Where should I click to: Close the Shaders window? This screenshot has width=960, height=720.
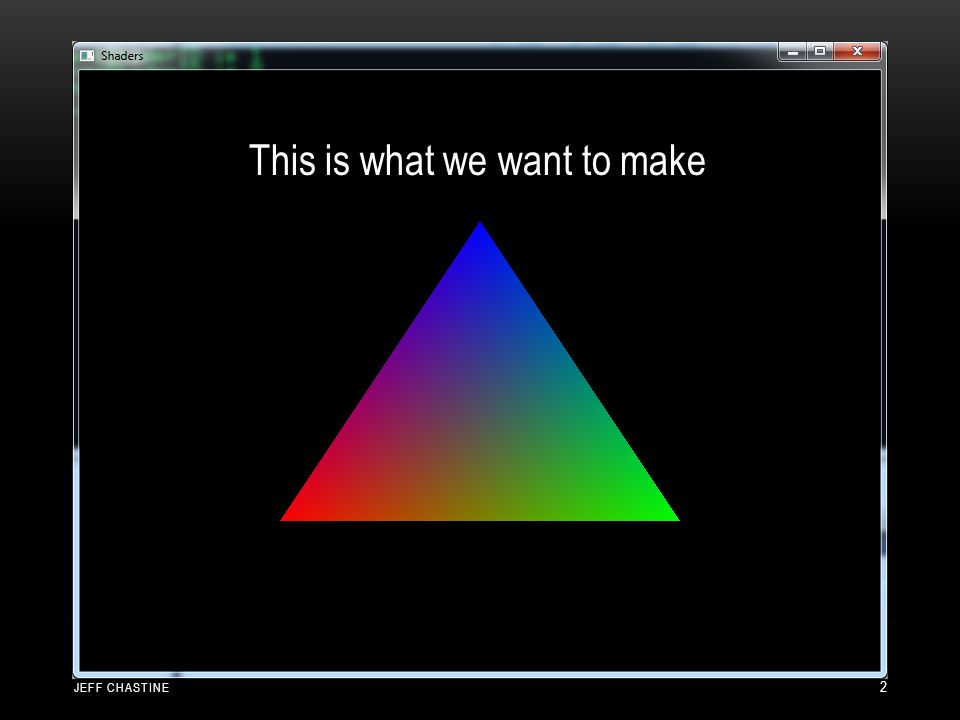point(857,52)
